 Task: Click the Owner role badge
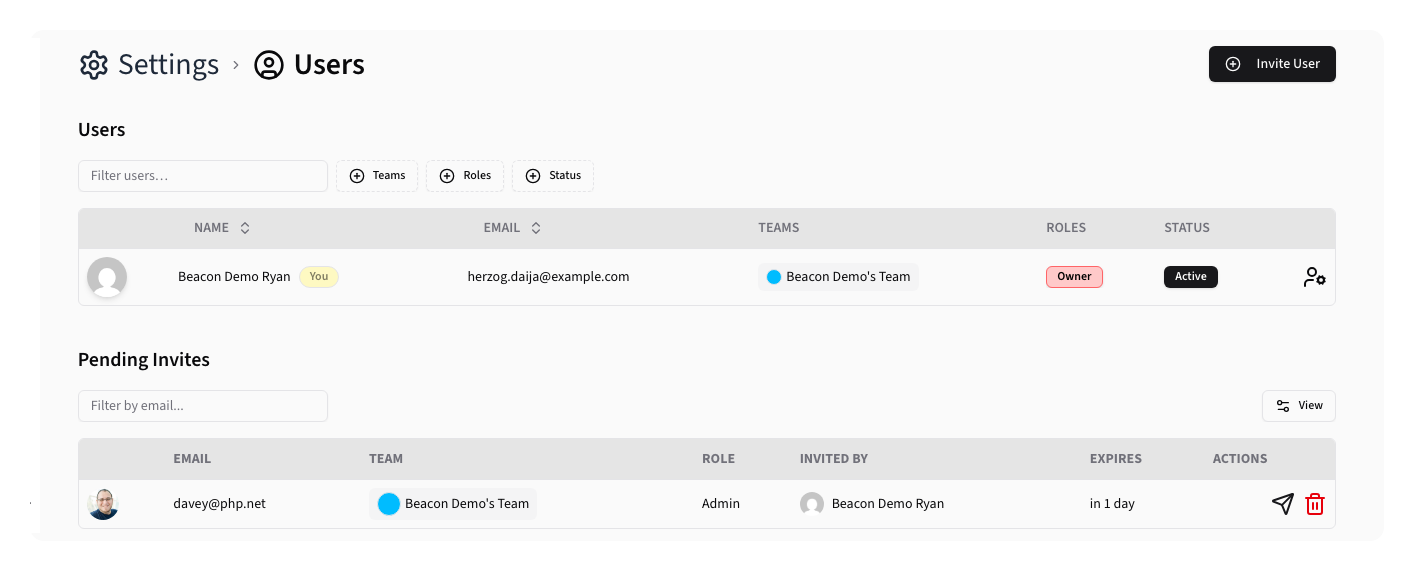(1074, 276)
